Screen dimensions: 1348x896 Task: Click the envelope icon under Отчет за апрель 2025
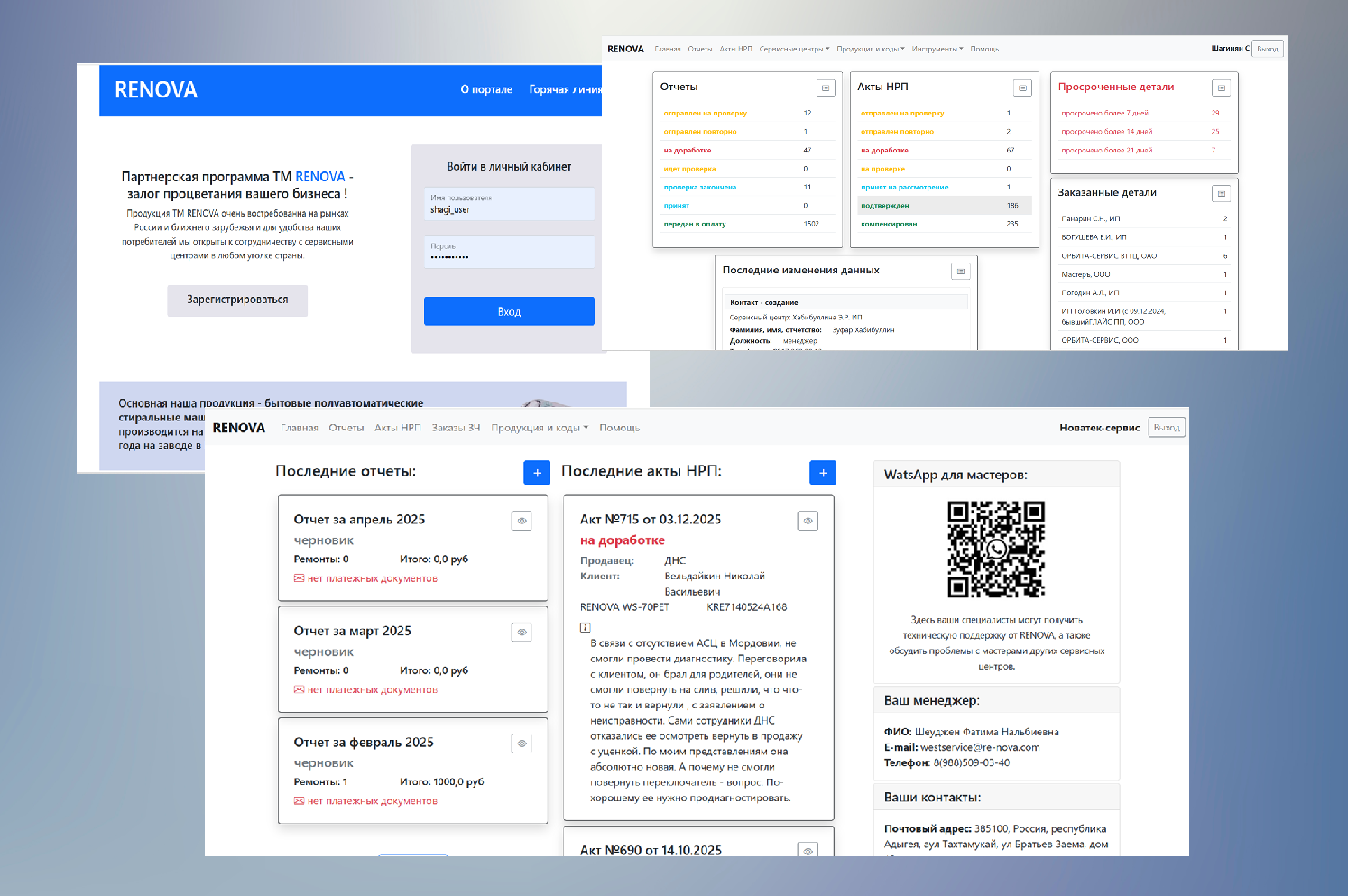[299, 578]
